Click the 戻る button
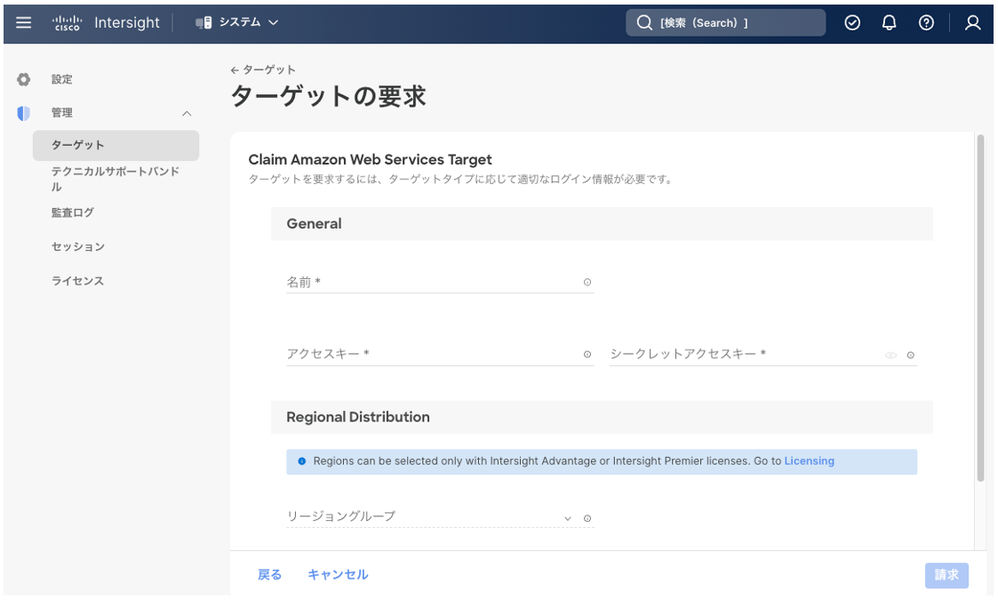Screen dimensions: 998x601 point(269,575)
